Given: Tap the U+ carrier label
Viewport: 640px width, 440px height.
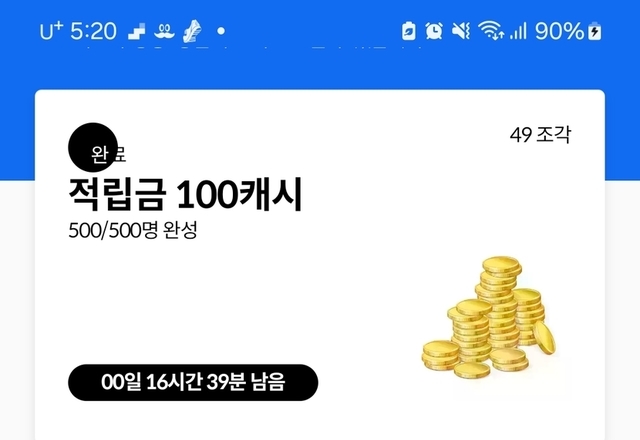Looking at the screenshot, I should coord(51,31).
